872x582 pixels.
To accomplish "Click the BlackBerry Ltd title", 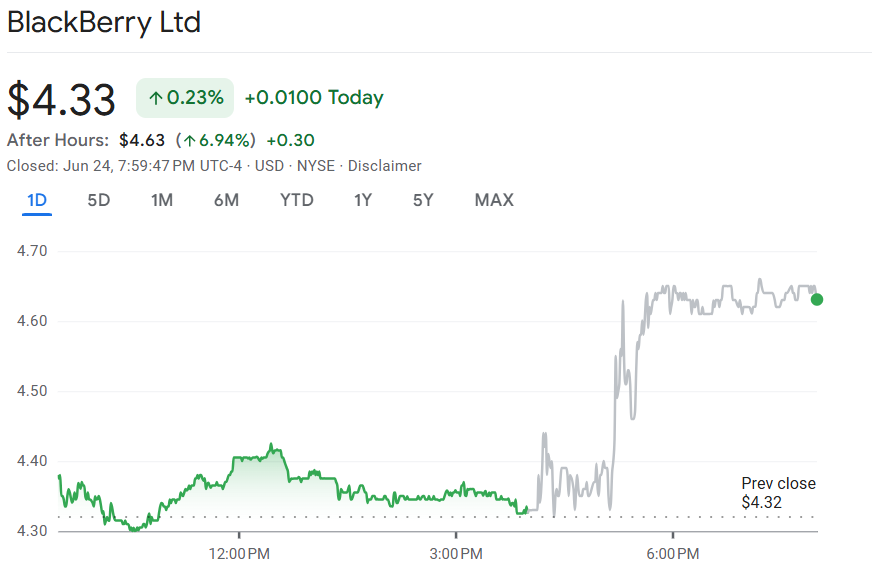I will pos(104,23).
